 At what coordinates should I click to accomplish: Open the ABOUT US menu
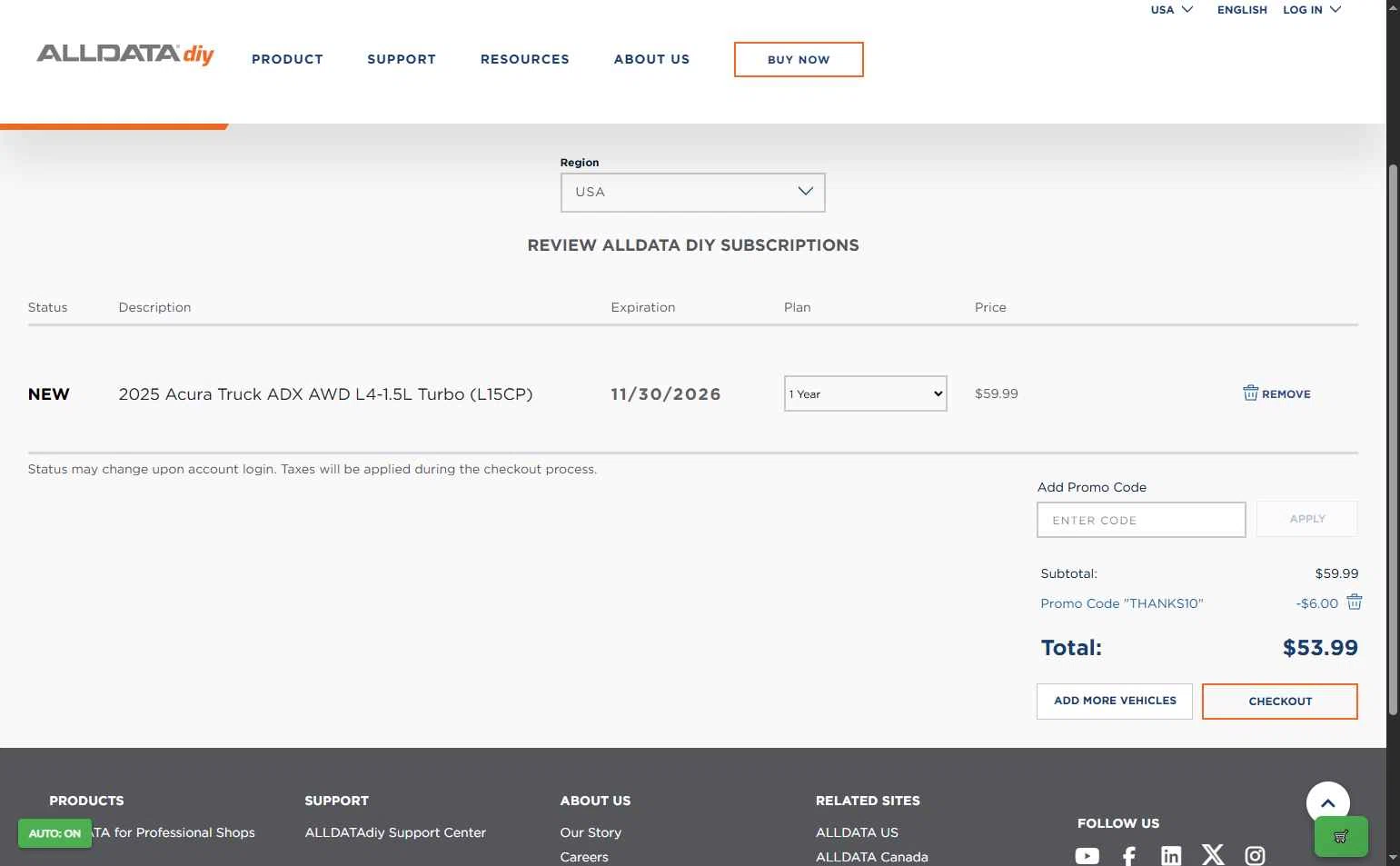coord(651,59)
